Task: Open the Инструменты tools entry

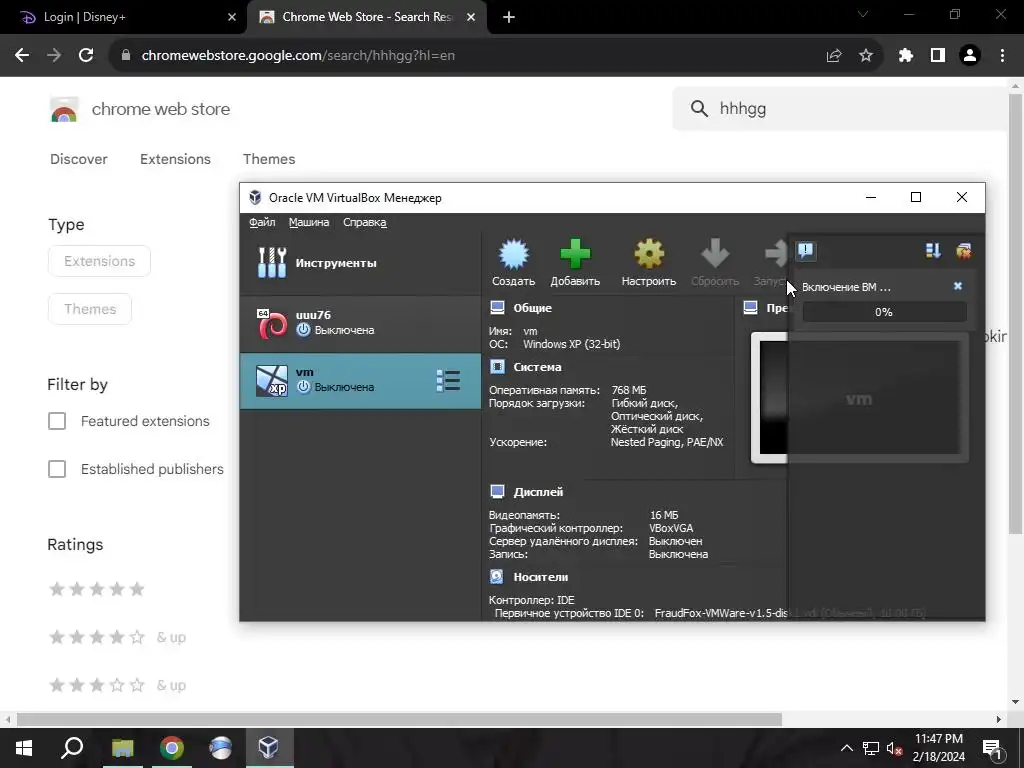Action: click(x=360, y=263)
